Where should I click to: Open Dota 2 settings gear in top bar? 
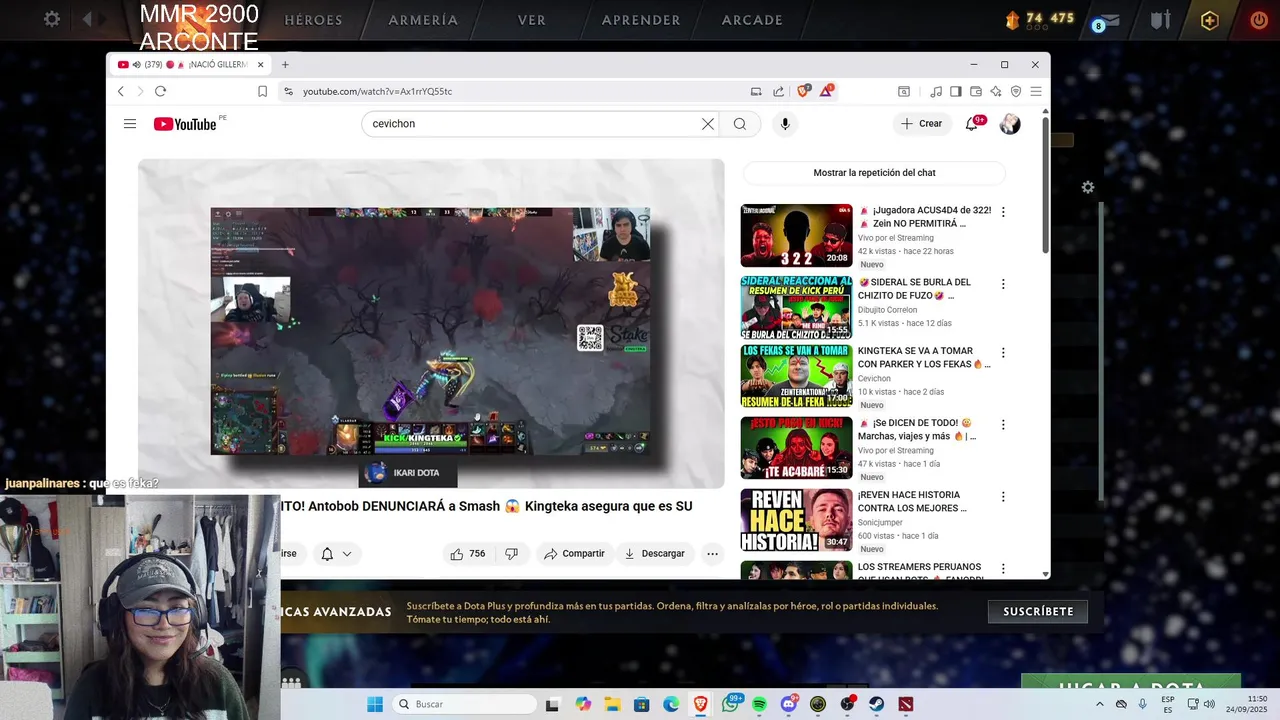click(52, 19)
